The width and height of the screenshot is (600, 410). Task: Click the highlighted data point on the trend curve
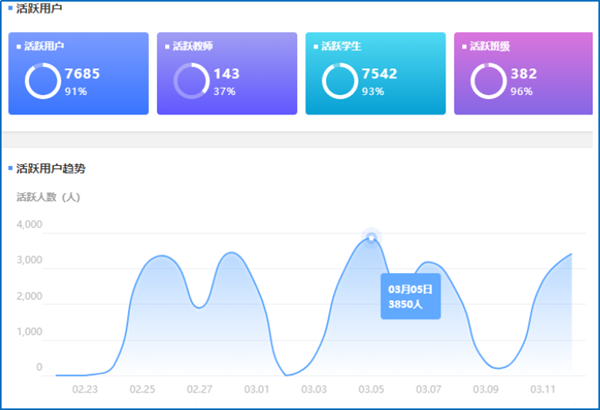[371, 237]
